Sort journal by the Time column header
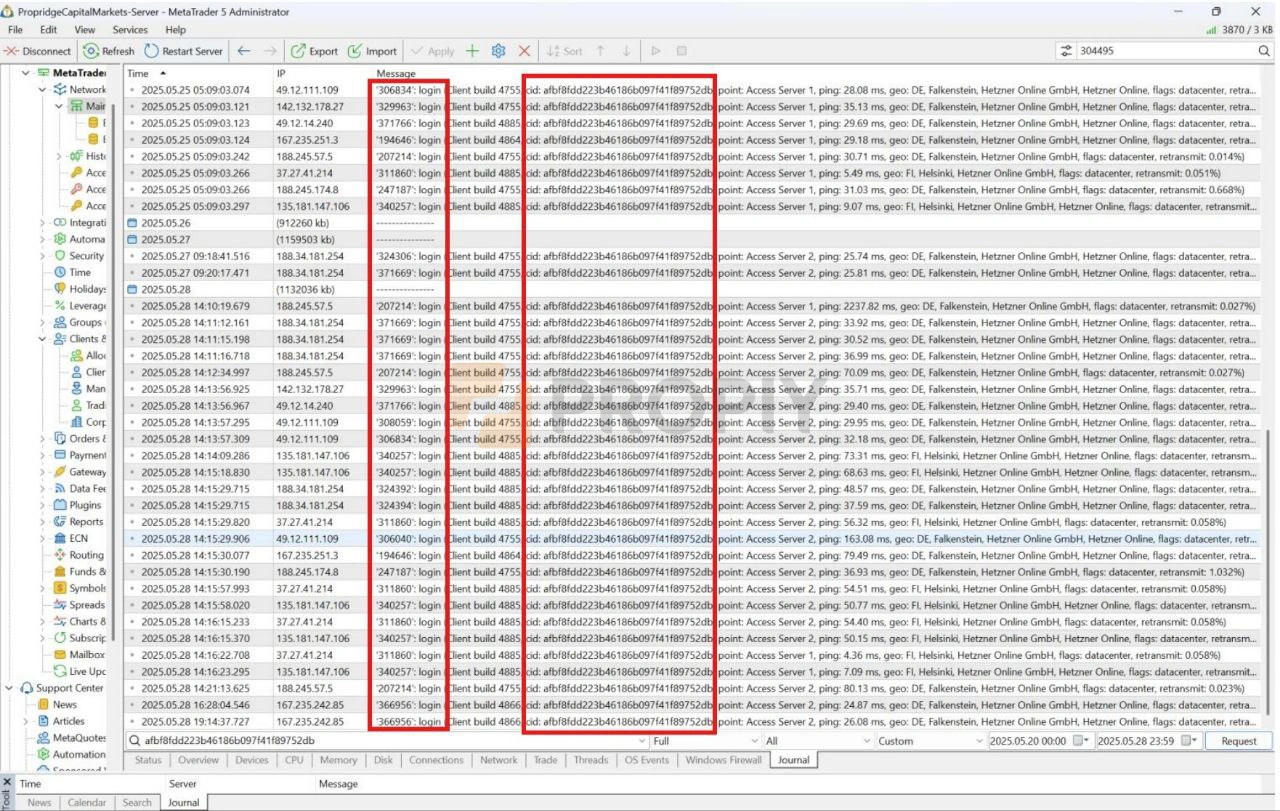This screenshot has width=1280, height=811. pyautogui.click(x=197, y=73)
